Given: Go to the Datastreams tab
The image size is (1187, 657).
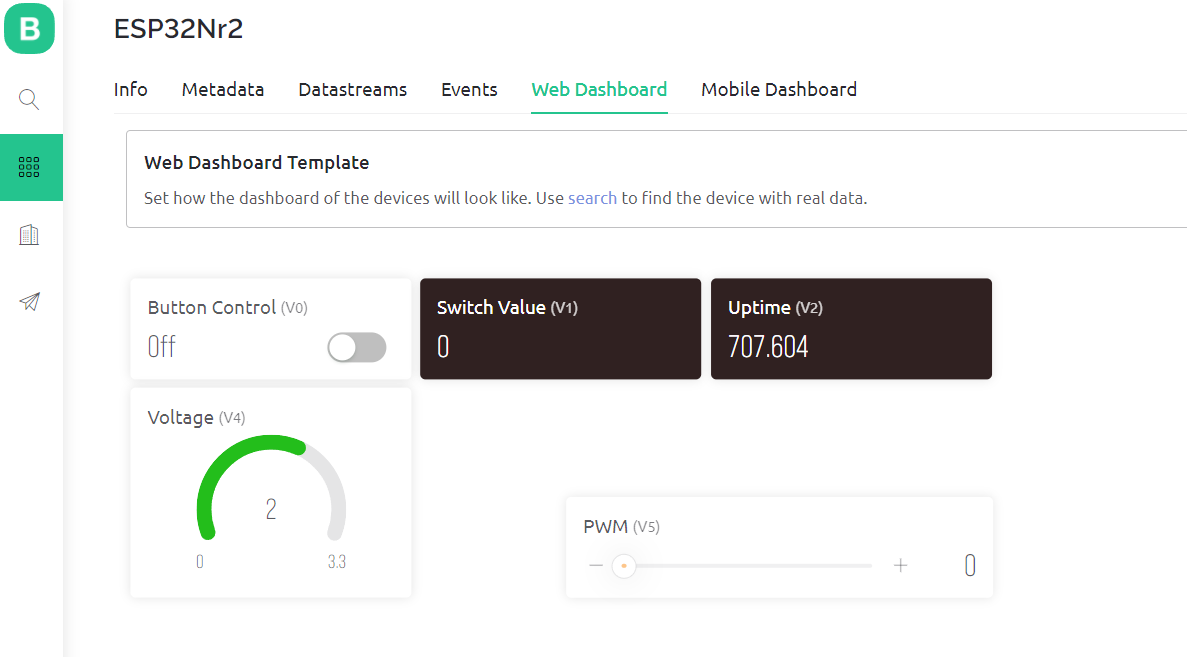Looking at the screenshot, I should tap(352, 90).
